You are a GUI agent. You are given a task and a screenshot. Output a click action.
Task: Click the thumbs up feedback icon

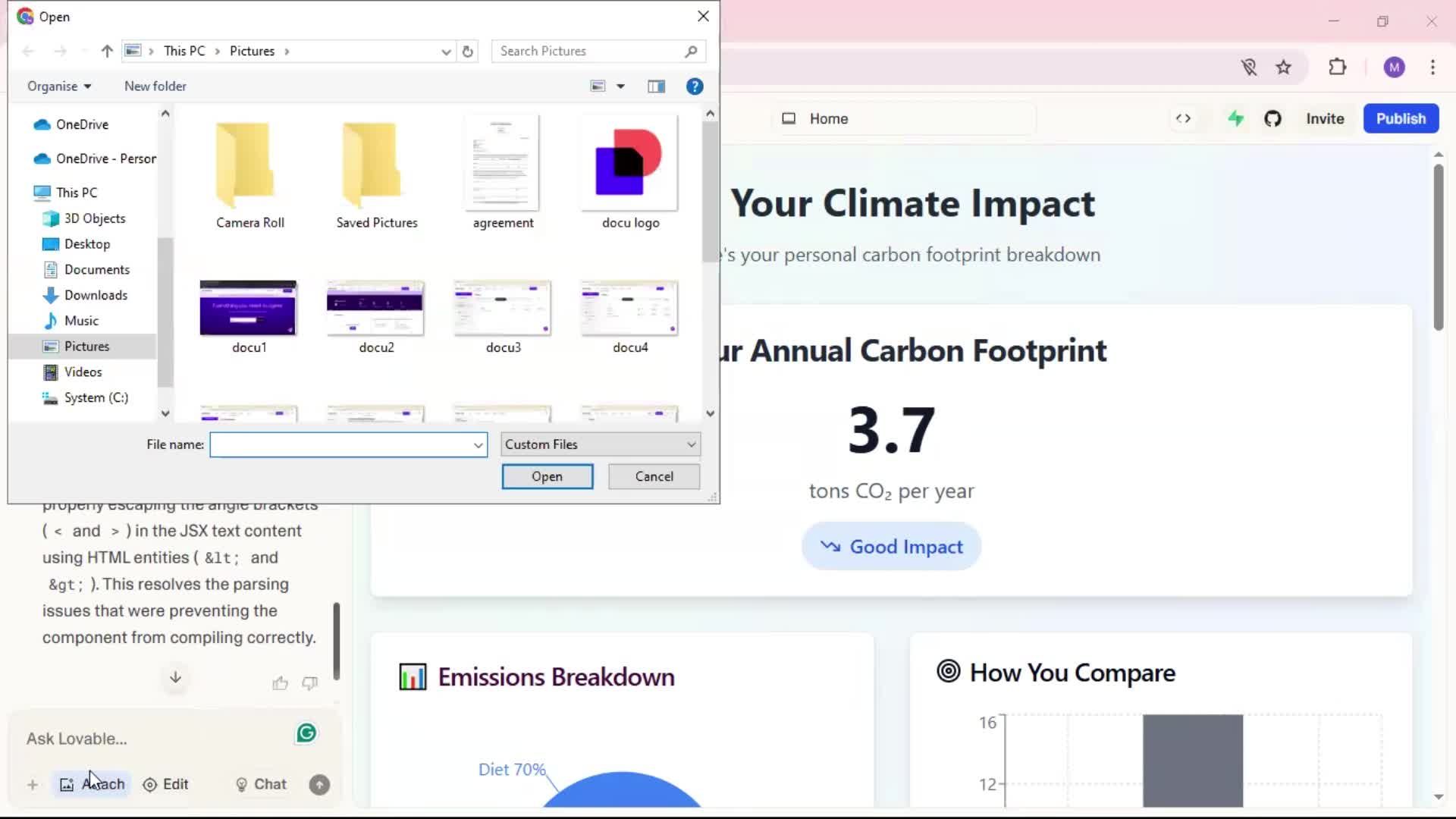[x=280, y=683]
